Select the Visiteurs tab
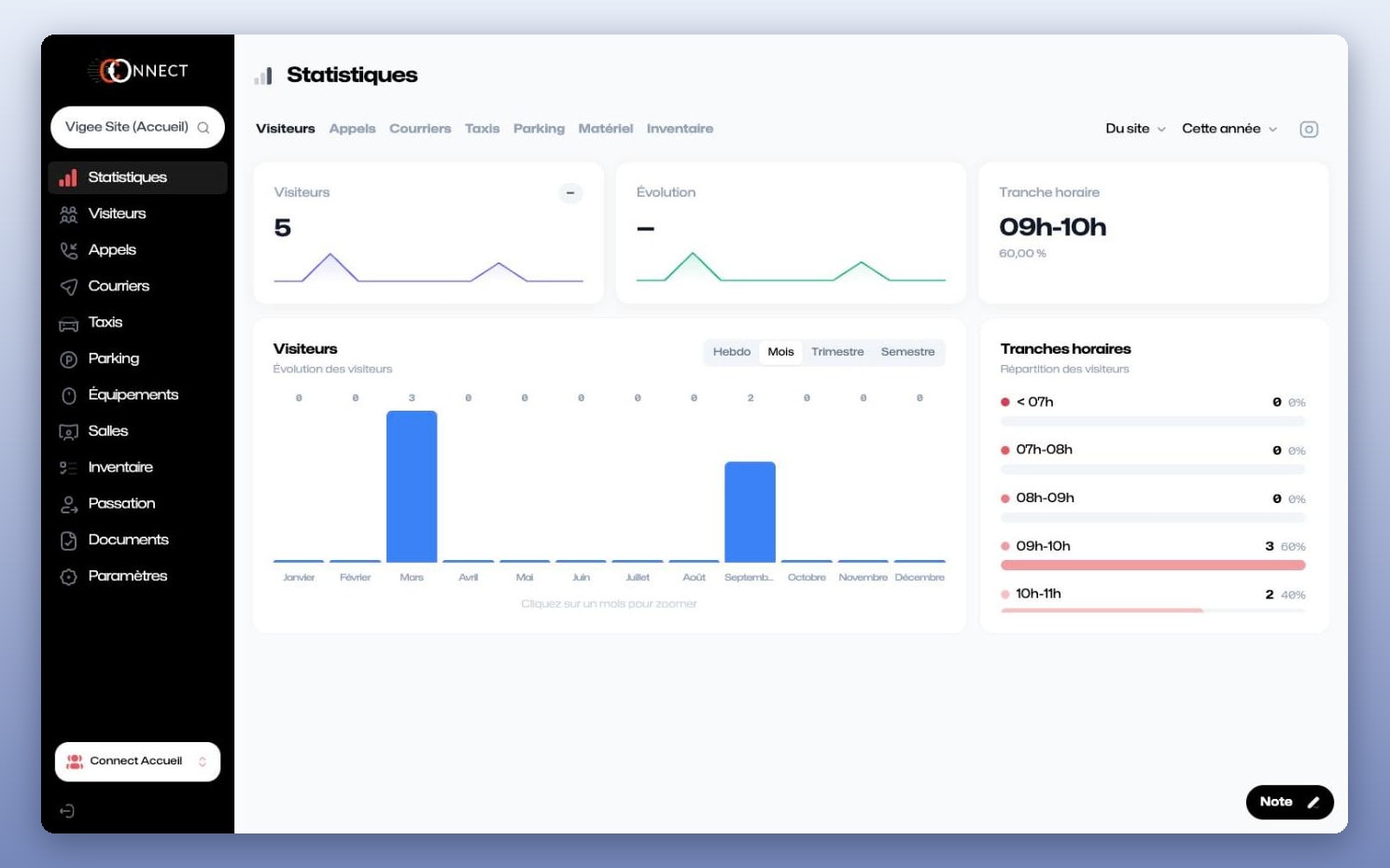This screenshot has width=1390, height=868. (286, 129)
